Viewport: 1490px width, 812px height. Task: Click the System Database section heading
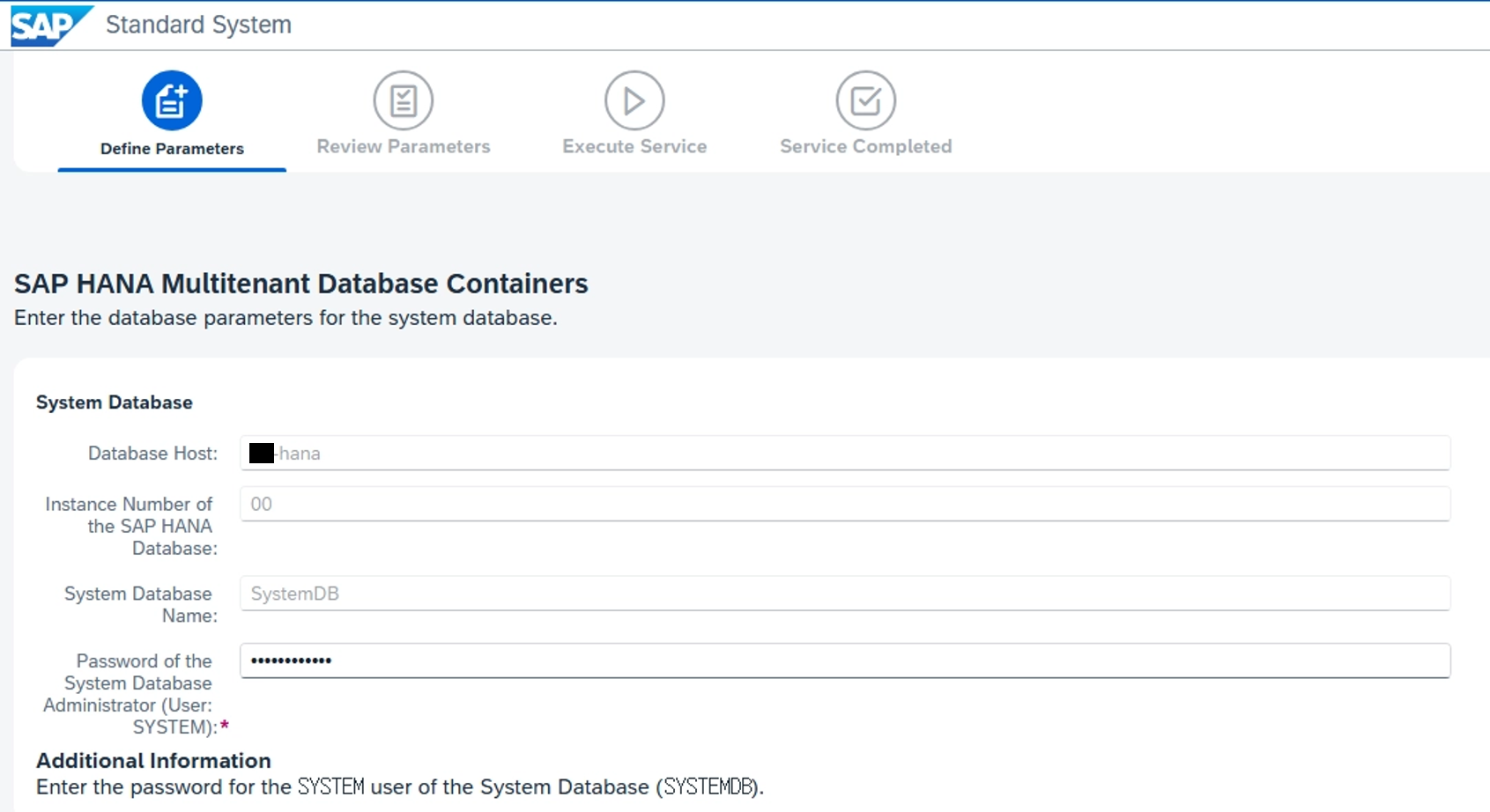tap(115, 402)
